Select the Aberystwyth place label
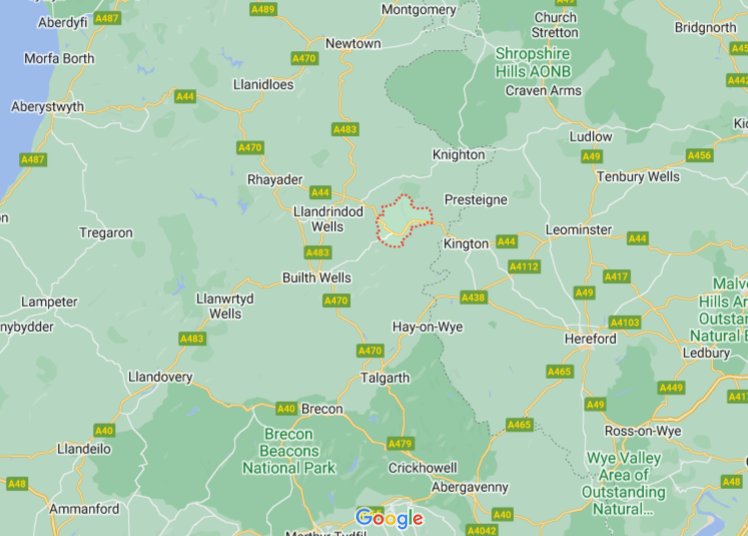Image resolution: width=748 pixels, height=536 pixels. (x=47, y=107)
